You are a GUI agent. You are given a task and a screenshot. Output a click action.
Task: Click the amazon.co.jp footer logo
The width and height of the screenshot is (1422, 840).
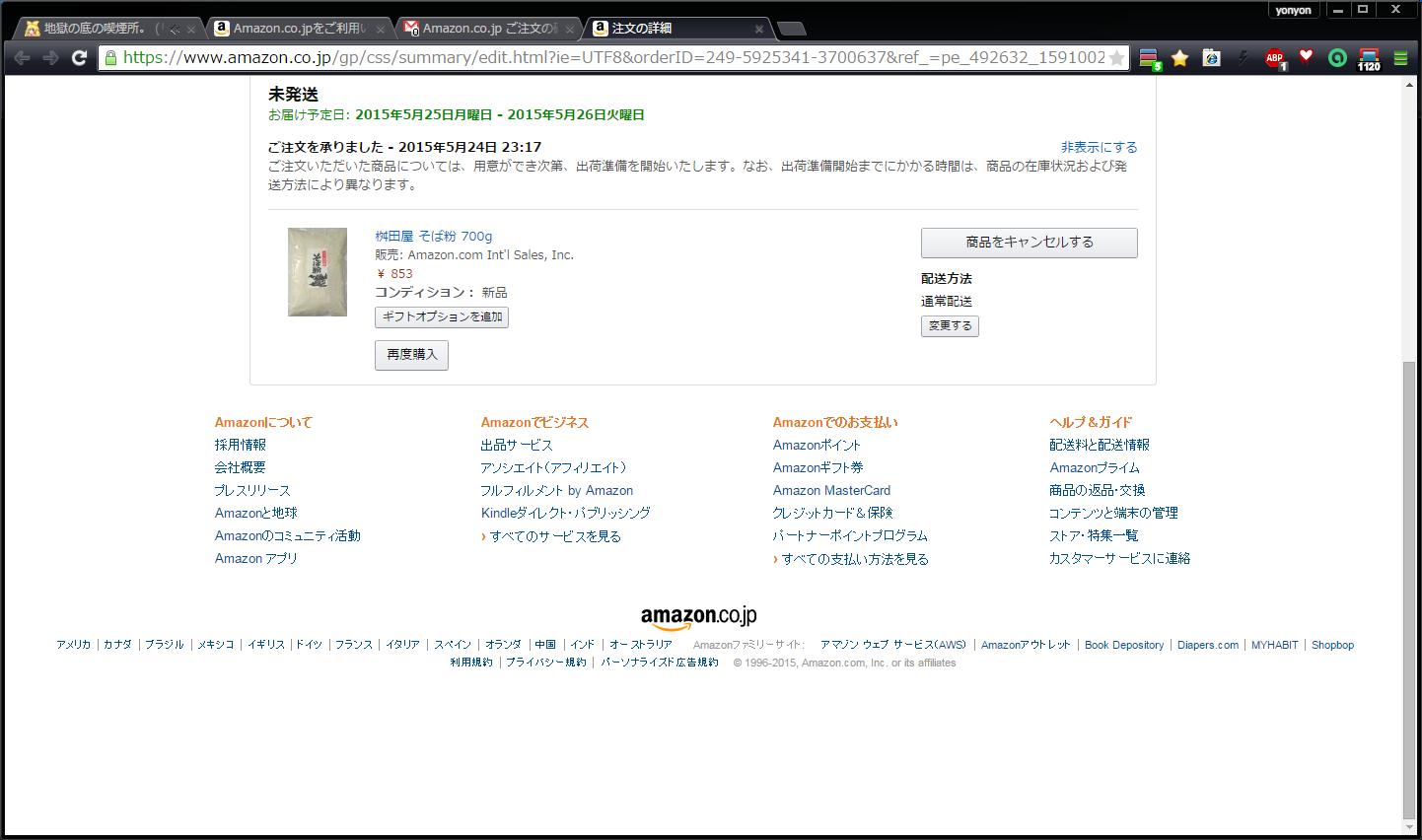click(x=698, y=617)
